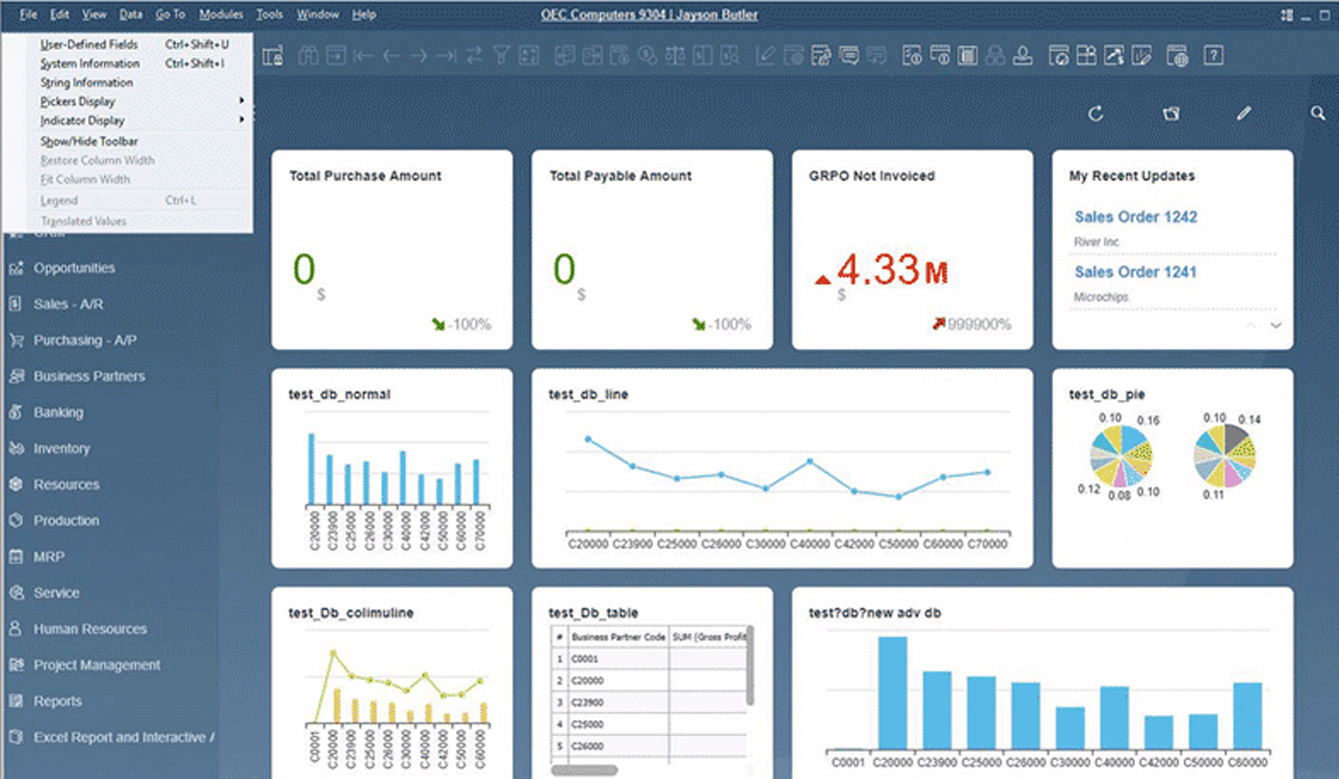Open Purchasing - A/P module

[x=85, y=341]
